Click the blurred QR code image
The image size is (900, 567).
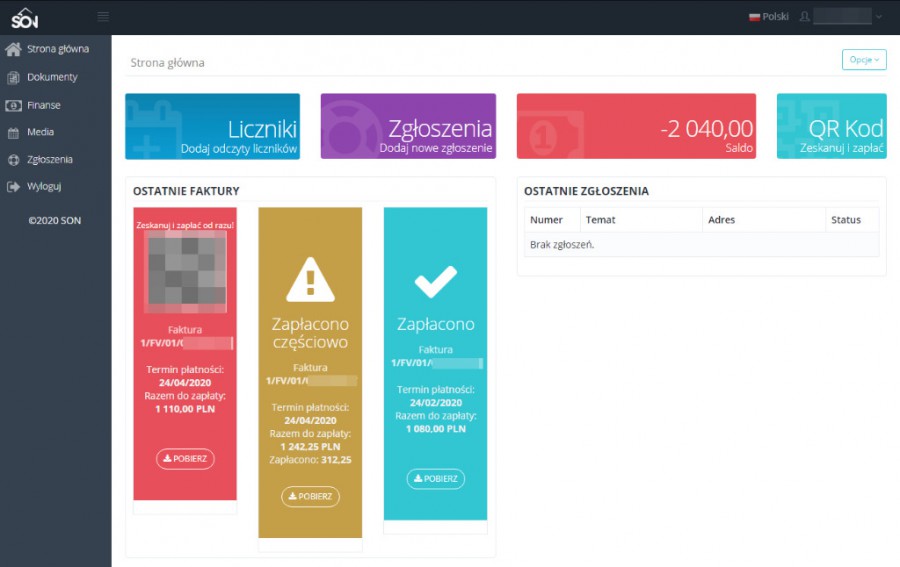coord(185,271)
